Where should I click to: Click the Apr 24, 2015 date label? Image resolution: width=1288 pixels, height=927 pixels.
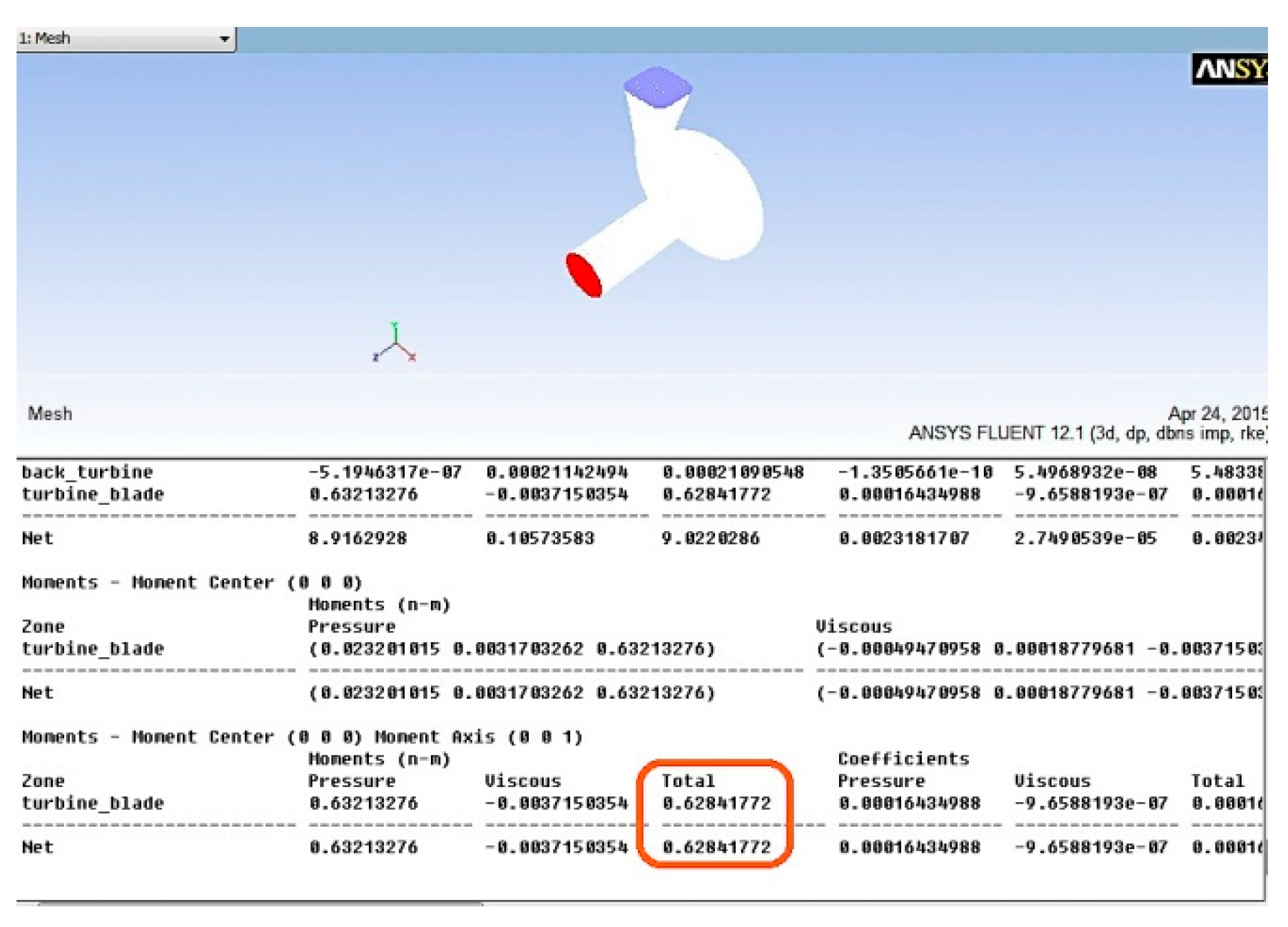pyautogui.click(x=1216, y=413)
